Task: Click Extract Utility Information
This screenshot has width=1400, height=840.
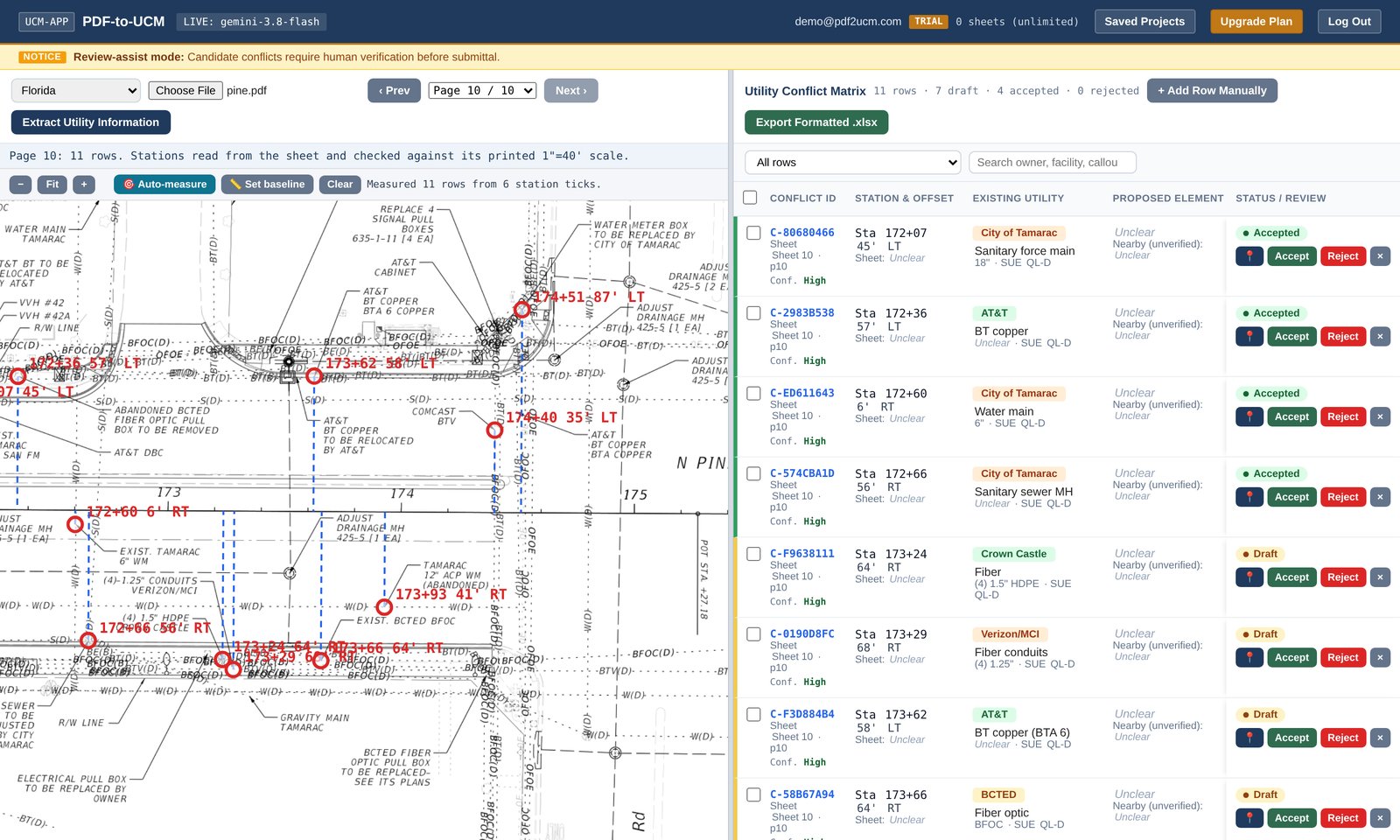Action: pos(91,122)
